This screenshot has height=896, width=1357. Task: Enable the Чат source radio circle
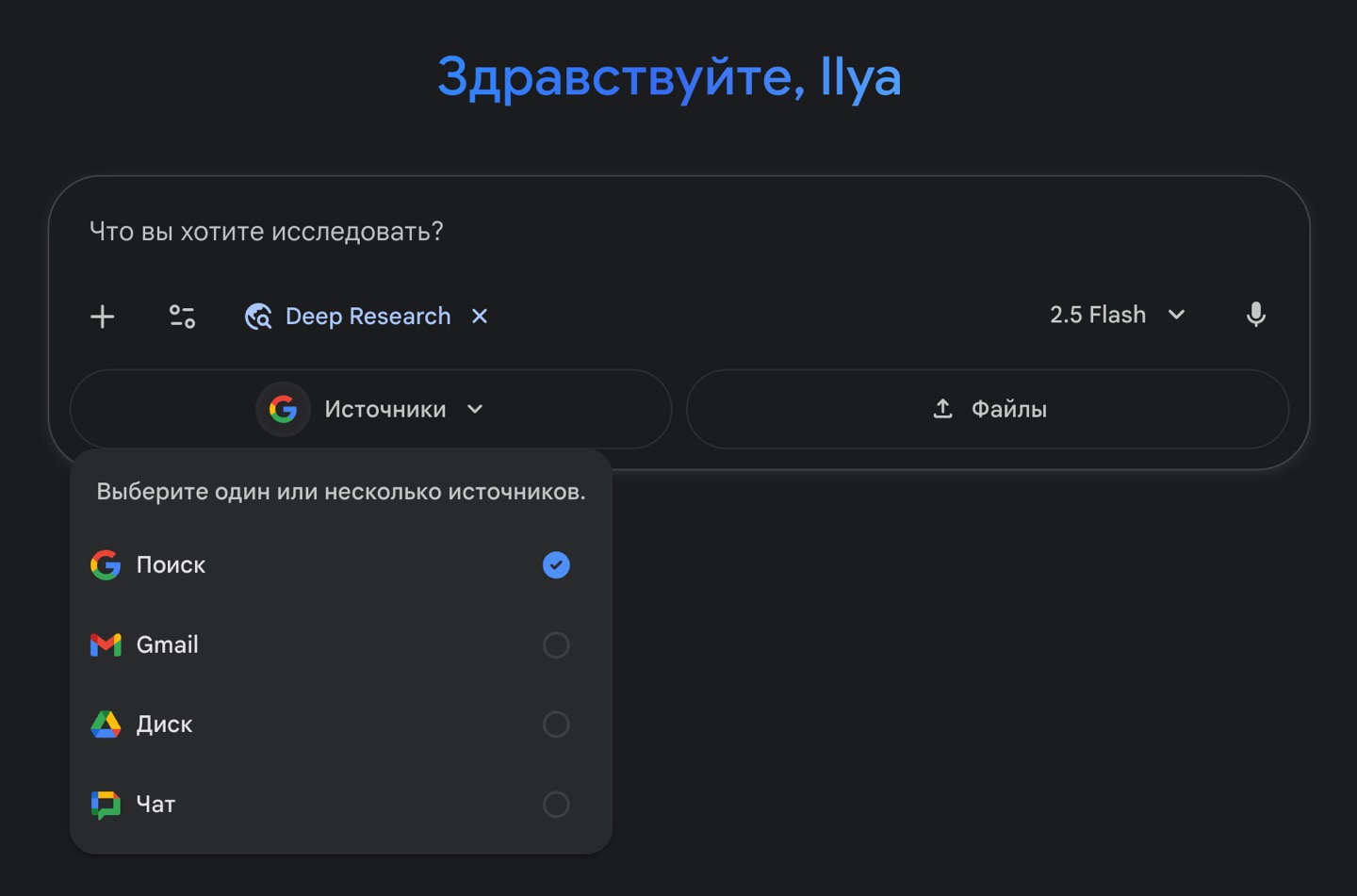click(x=556, y=805)
